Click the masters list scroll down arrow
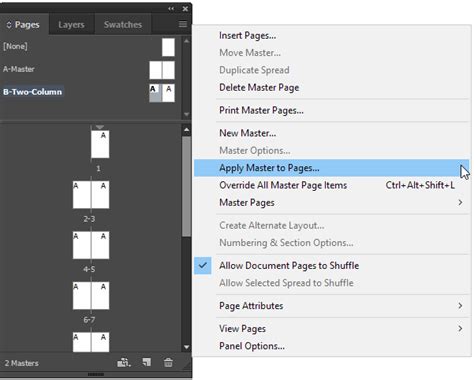Viewport: 474px width, 380px height. (186, 114)
